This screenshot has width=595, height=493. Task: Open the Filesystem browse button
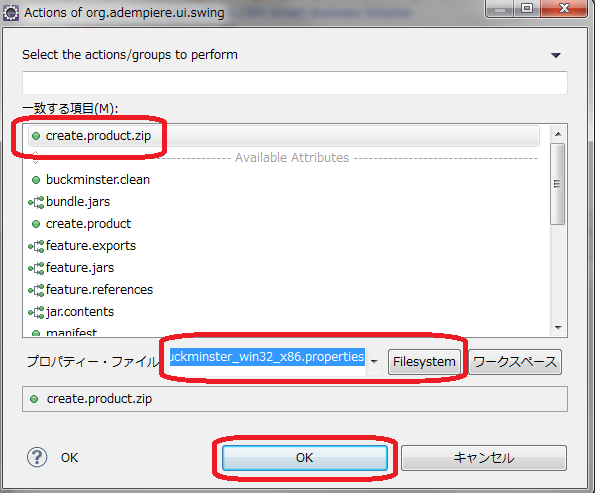424,362
